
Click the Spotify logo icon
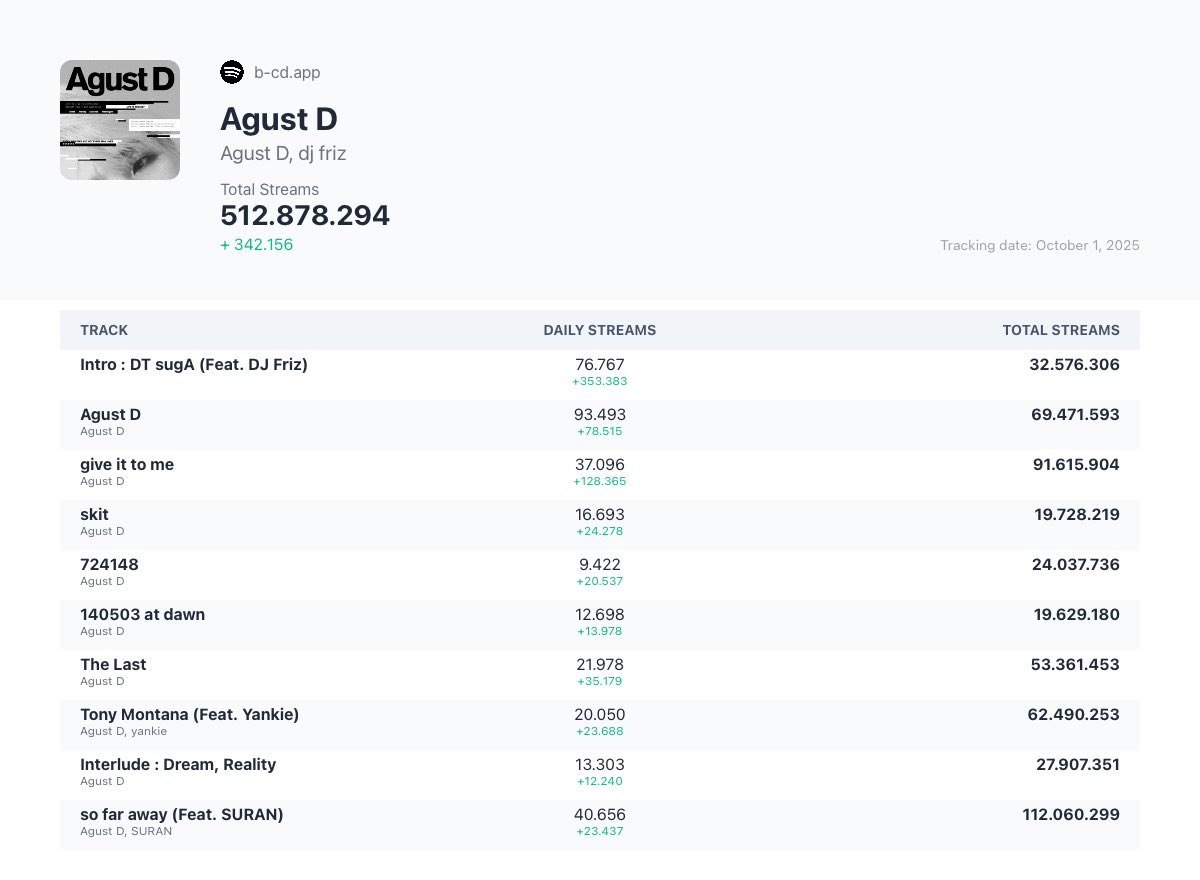click(x=232, y=72)
